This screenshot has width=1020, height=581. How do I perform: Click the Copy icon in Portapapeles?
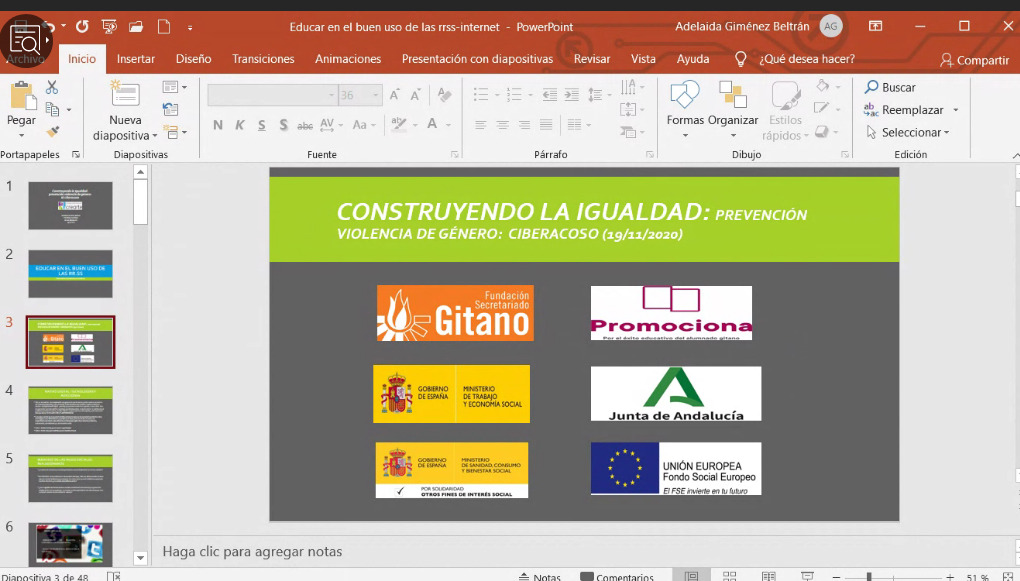click(x=53, y=109)
